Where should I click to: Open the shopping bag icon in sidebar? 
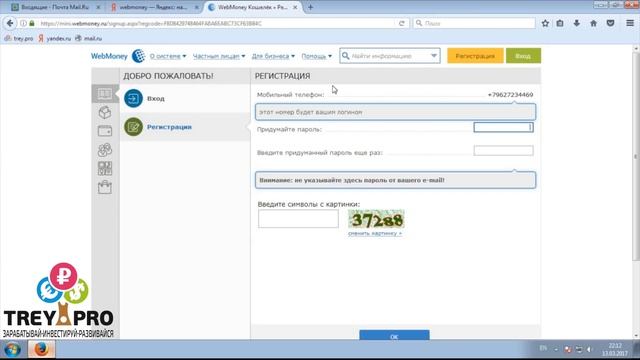pyautogui.click(x=104, y=187)
